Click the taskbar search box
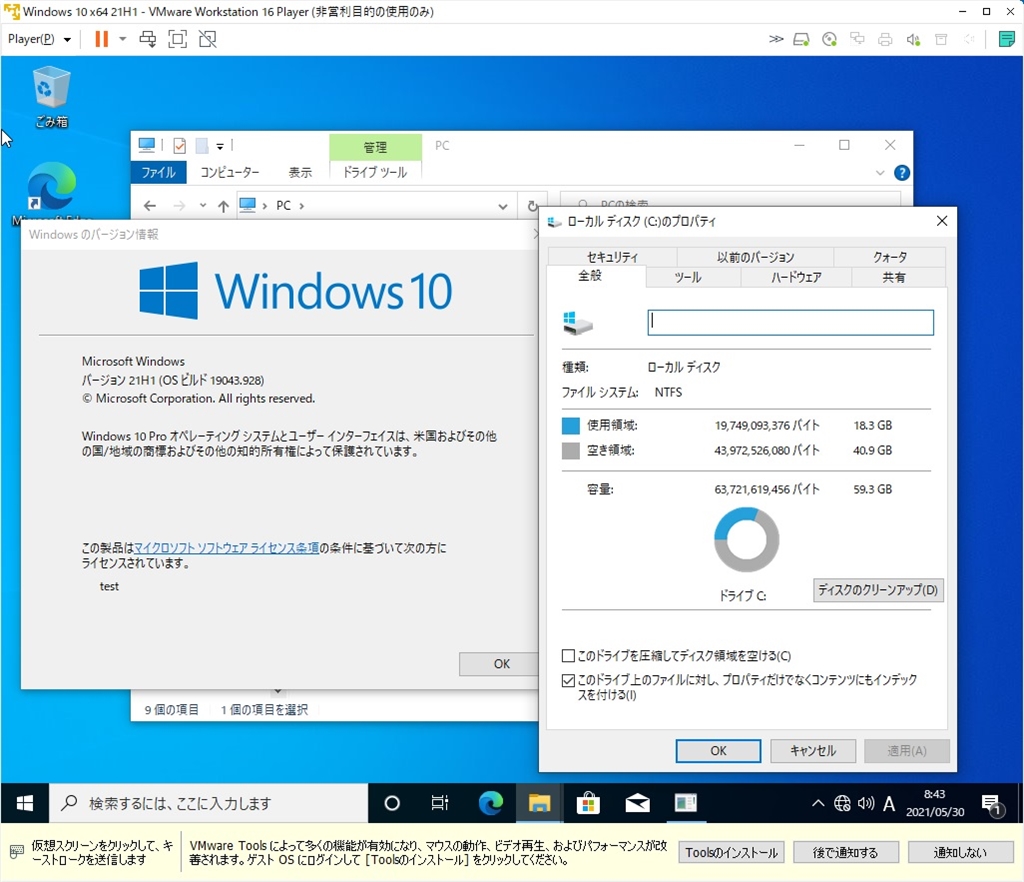This screenshot has width=1024, height=882. (209, 803)
